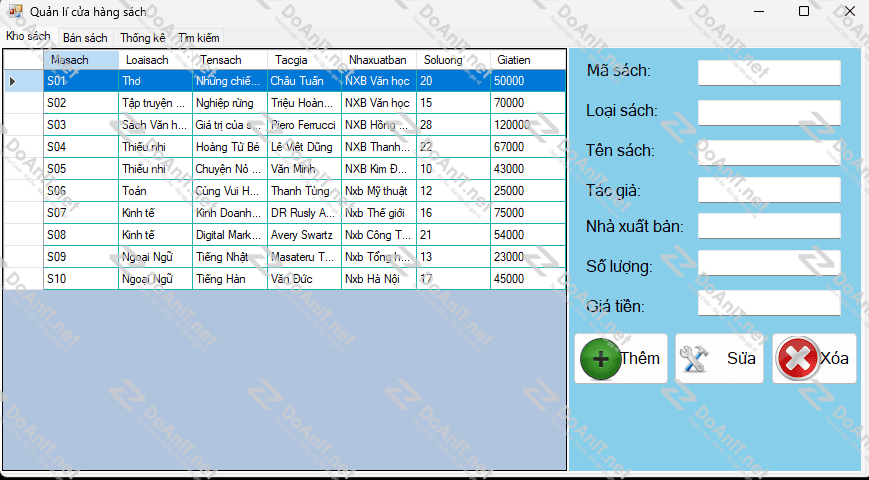The height and width of the screenshot is (480, 869).
Task: Go to the Tìm kiếm tab
Action: click(199, 38)
